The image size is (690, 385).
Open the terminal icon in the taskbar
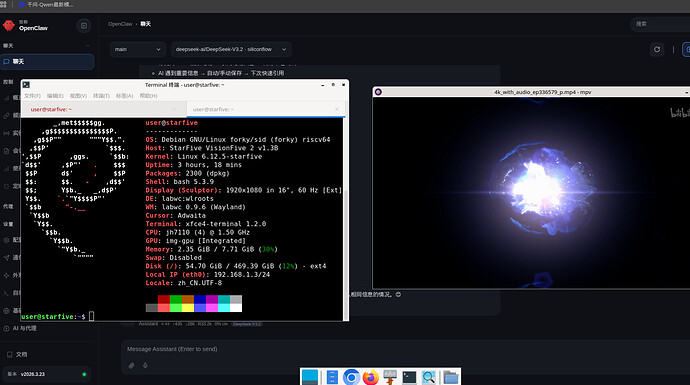409,377
